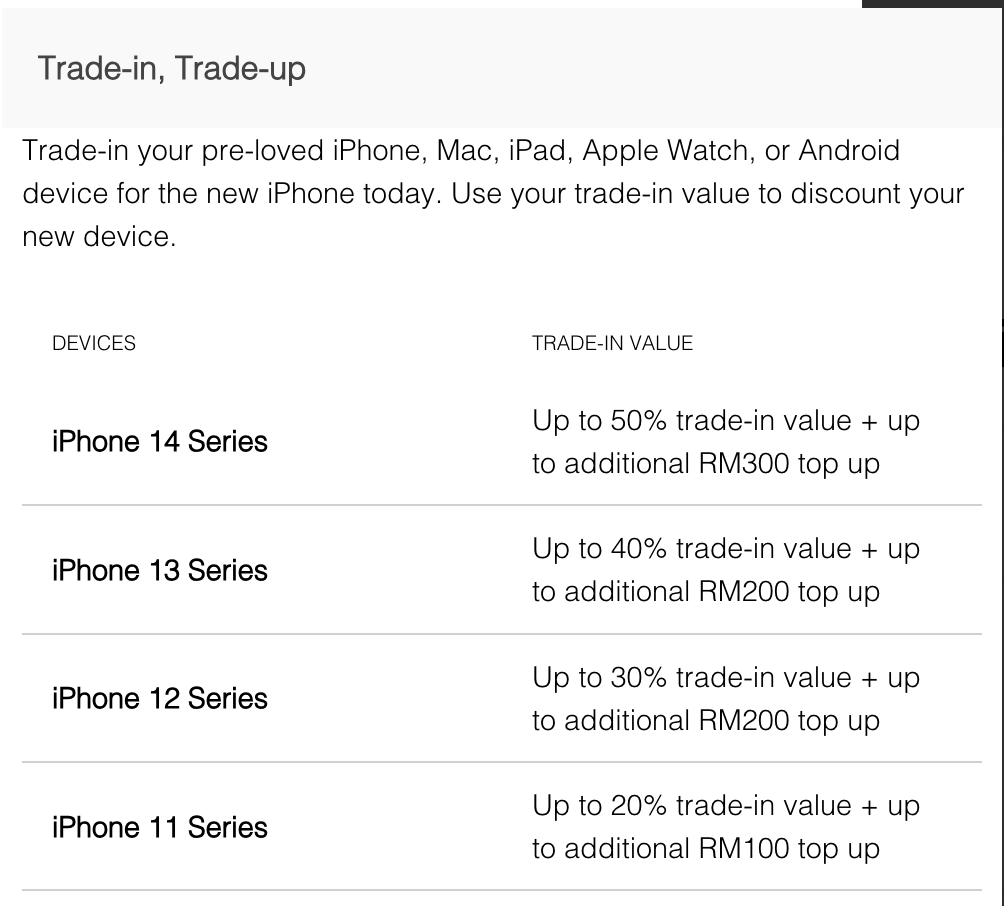
Task: Click the dark bar at top-right corner
Action: point(932,4)
